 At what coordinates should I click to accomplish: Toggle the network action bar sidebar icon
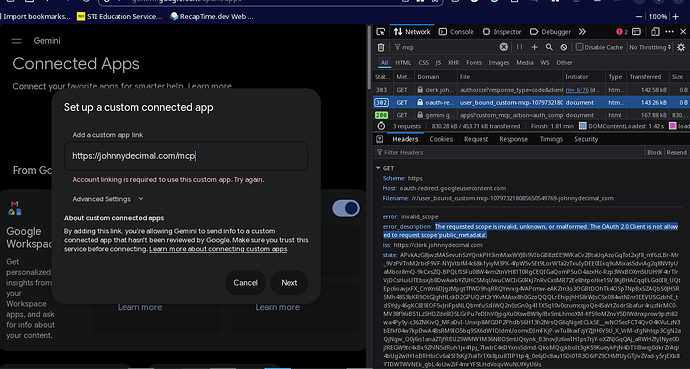tap(379, 139)
